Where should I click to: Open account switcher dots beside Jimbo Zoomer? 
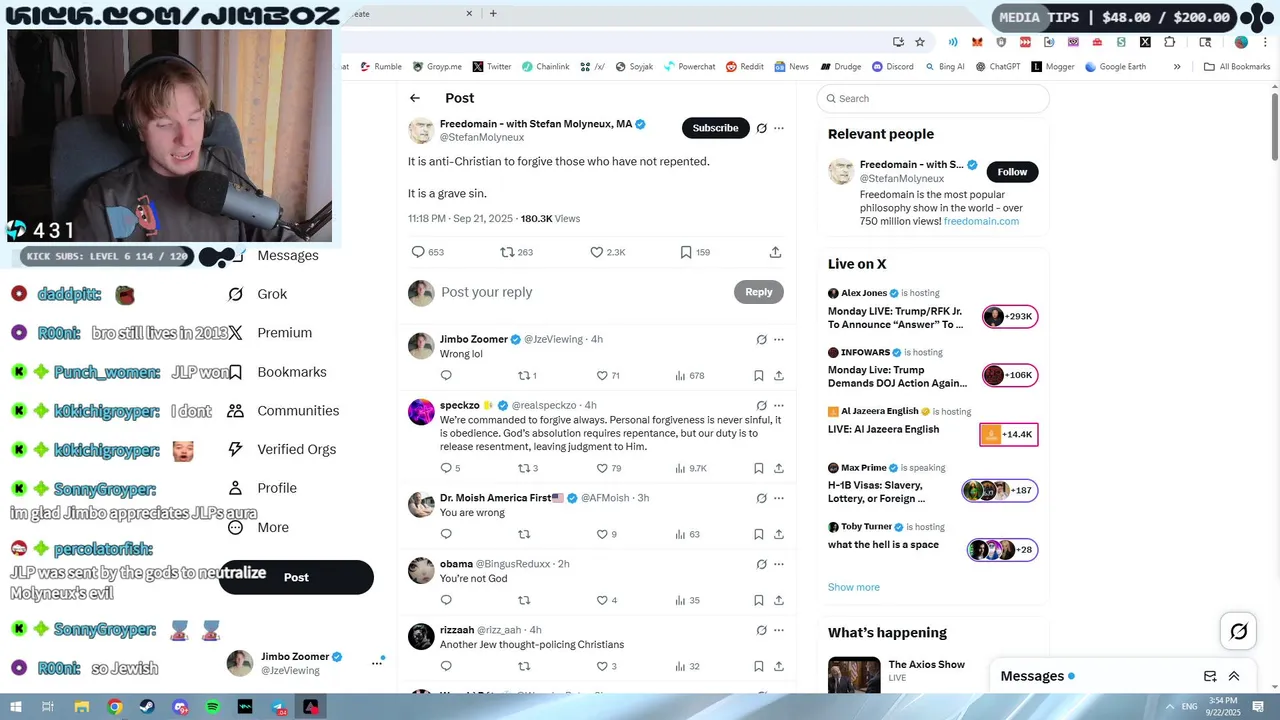(377, 663)
